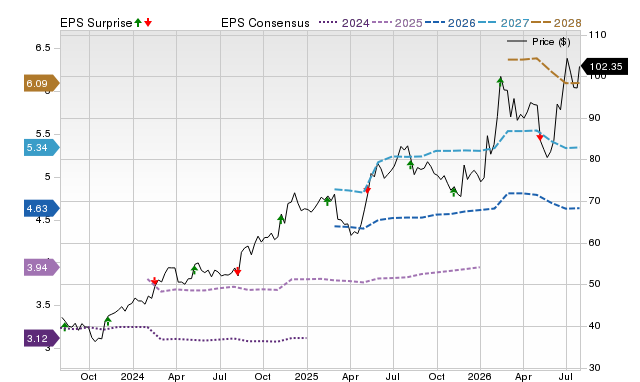Click the first green surprise arrow at chart start
Image resolution: width=640 pixels, height=382 pixels.
point(64,326)
